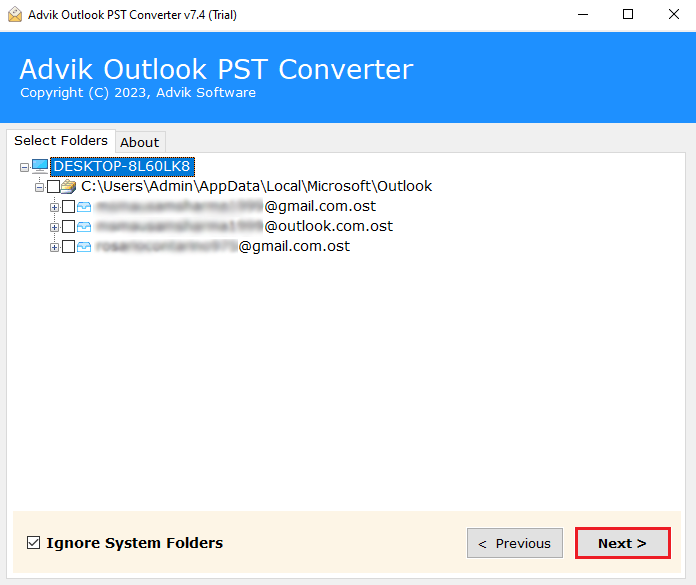Open the About tab
Screen dimensions: 696x585
[x=140, y=142]
